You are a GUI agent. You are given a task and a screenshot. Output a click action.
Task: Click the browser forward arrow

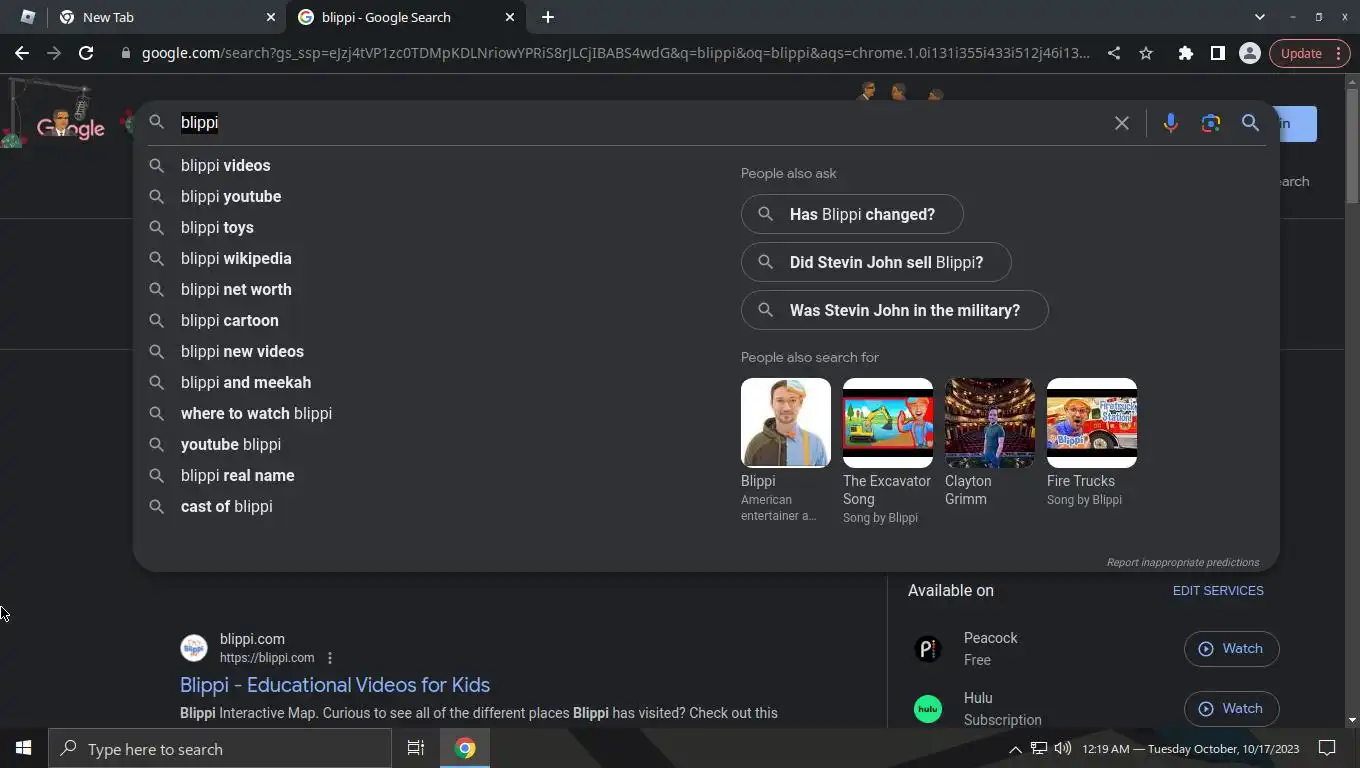coord(54,53)
